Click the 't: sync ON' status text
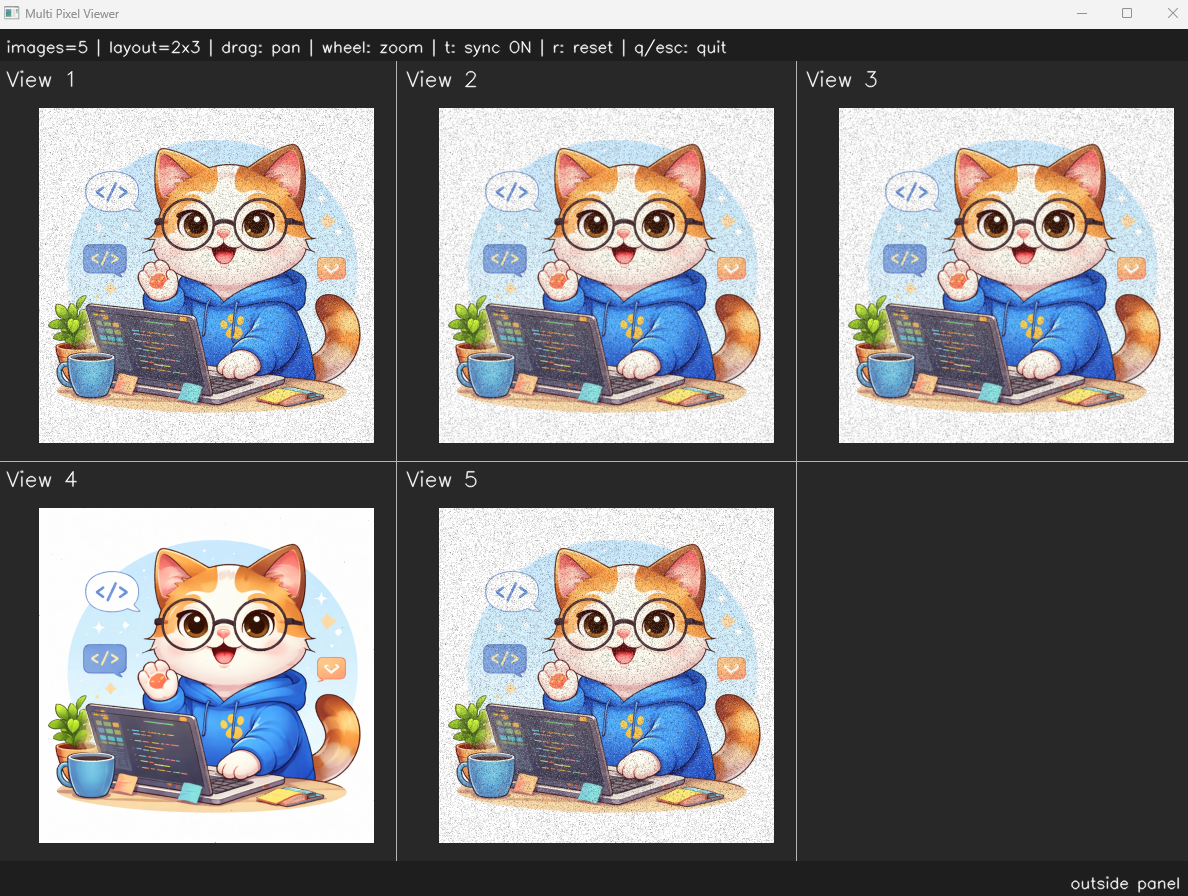Screen dimensions: 1188x896 [488, 48]
